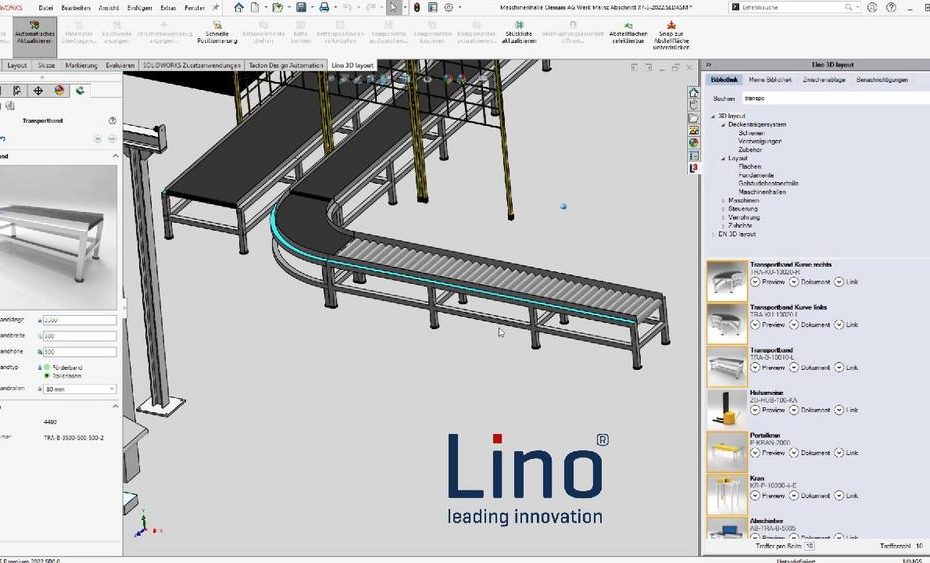Image resolution: width=930 pixels, height=563 pixels.
Task: Save the assembly with the Save icon
Action: (301, 7)
